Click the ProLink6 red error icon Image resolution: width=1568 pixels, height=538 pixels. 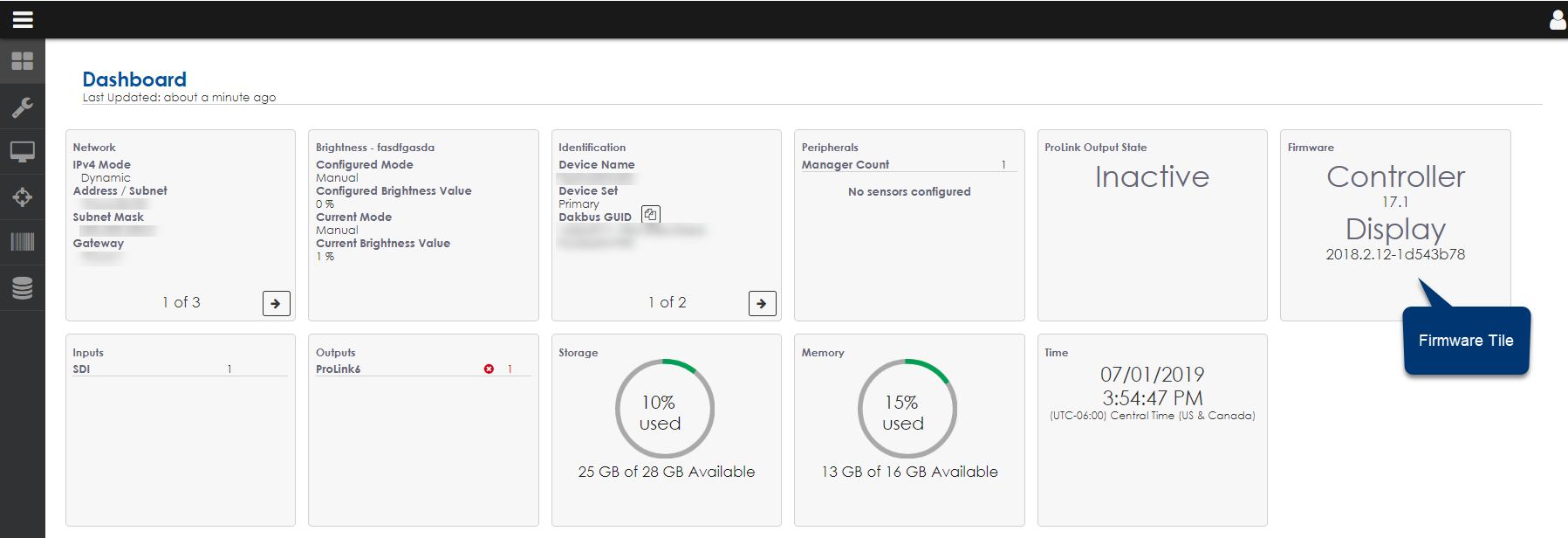click(489, 369)
